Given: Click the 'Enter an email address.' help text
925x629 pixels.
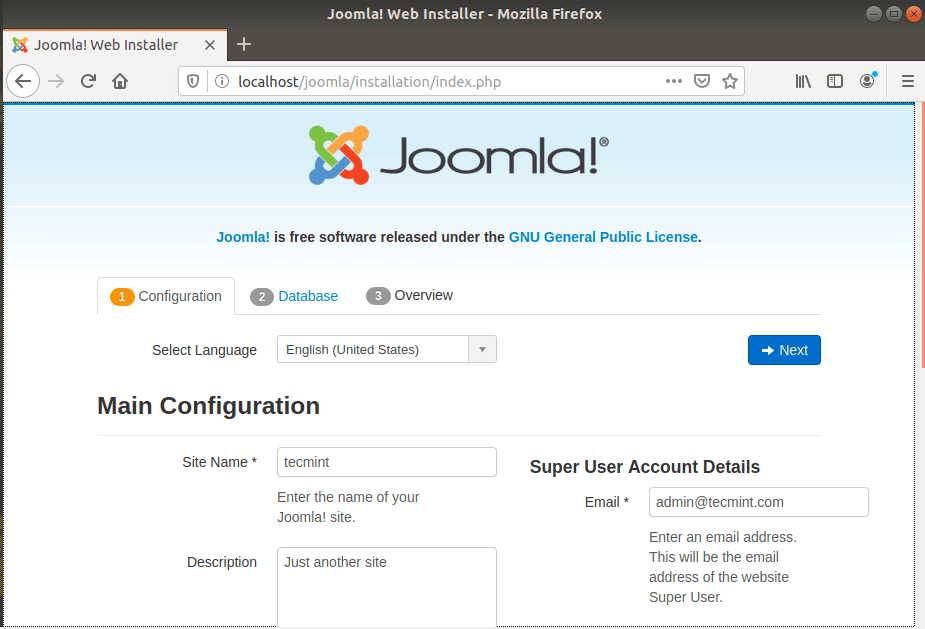Looking at the screenshot, I should 723,537.
